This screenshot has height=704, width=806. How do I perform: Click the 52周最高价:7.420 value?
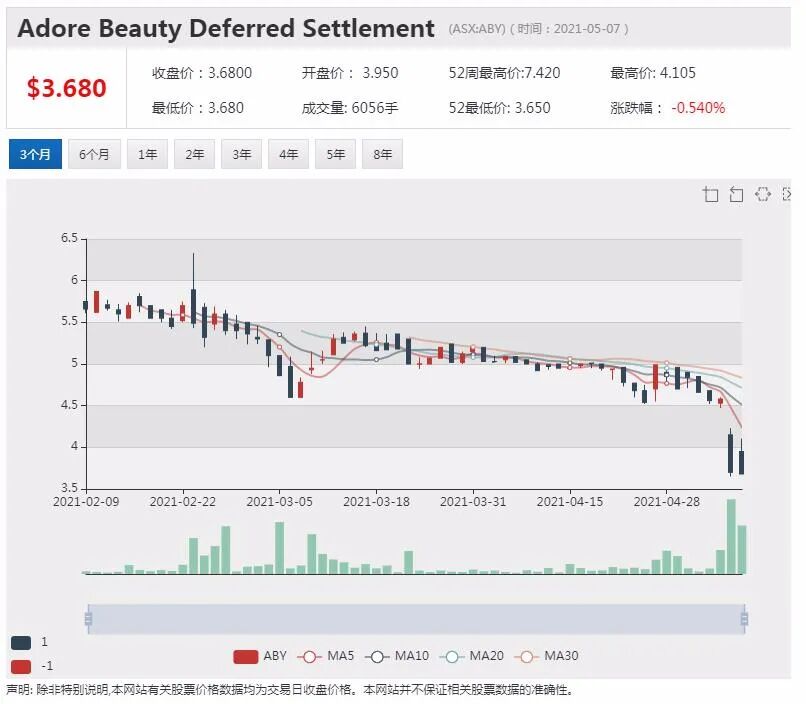pyautogui.click(x=504, y=73)
